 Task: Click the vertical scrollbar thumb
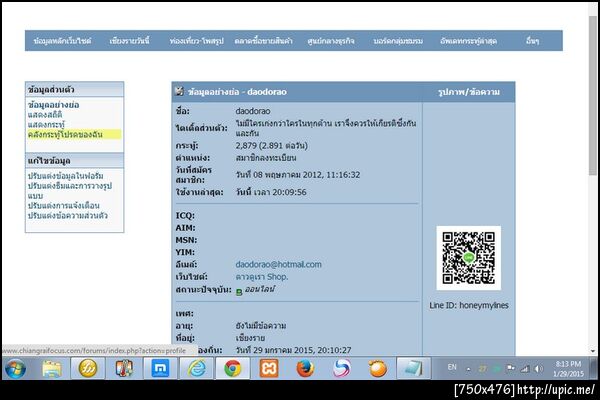593,96
